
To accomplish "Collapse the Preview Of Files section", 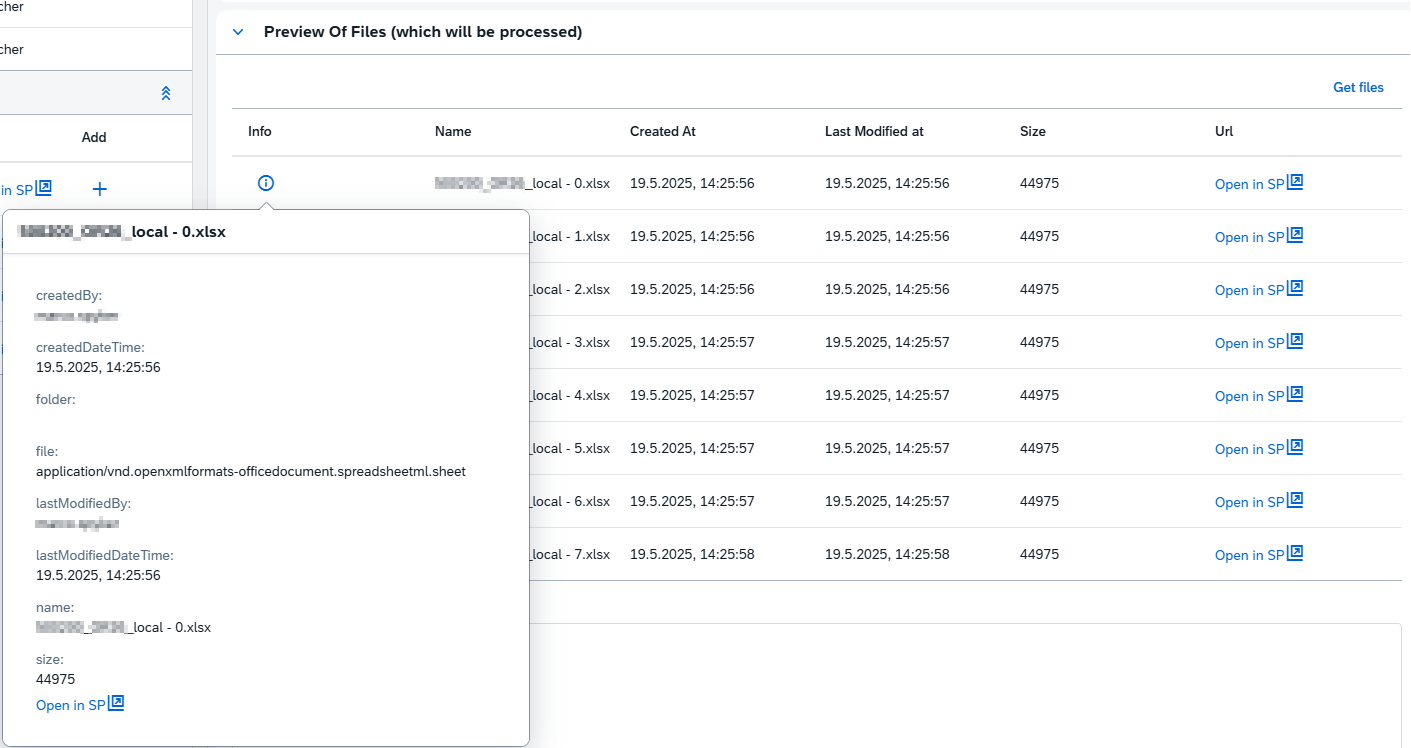I will point(238,32).
